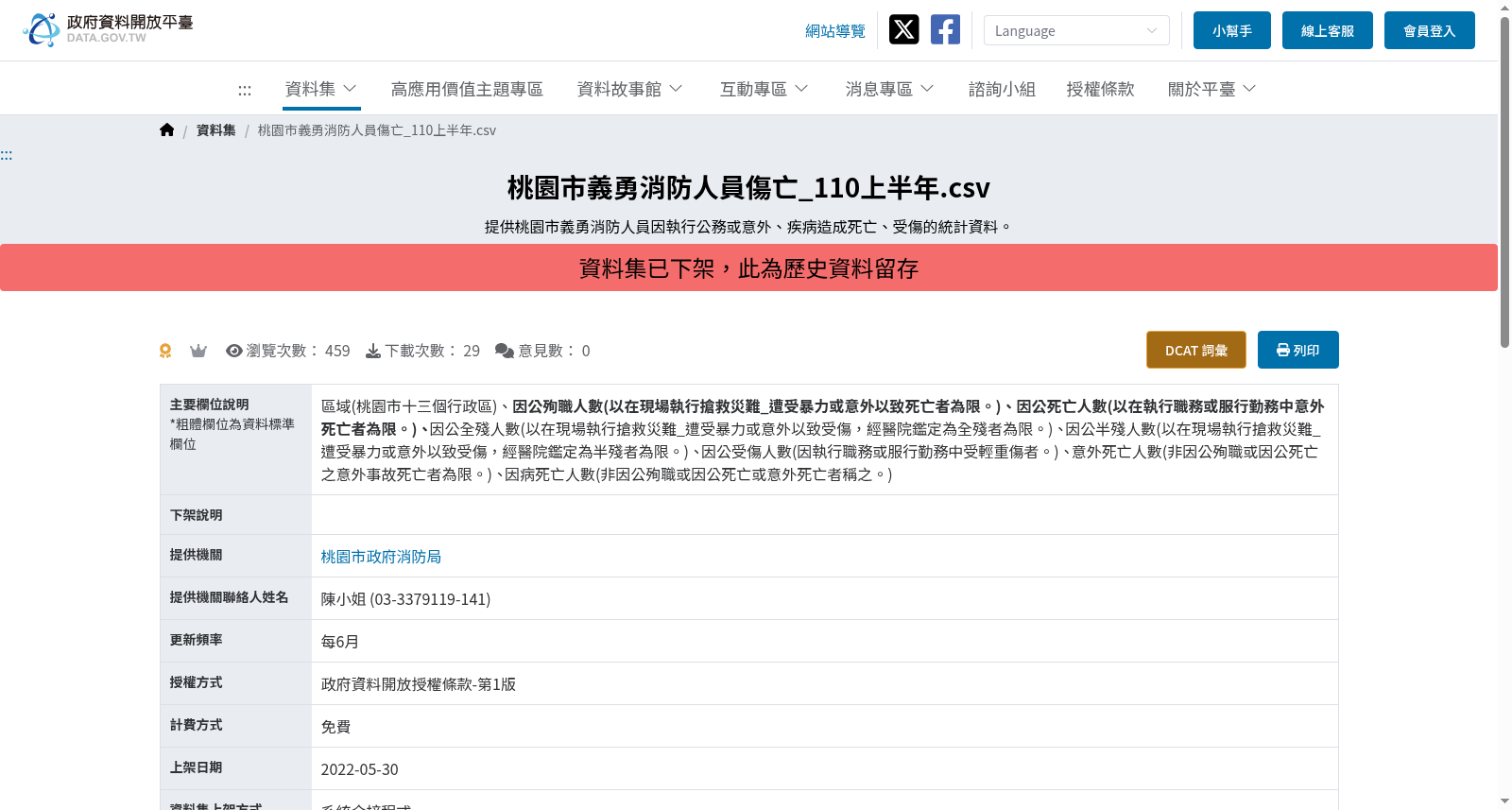Image resolution: width=1512 pixels, height=810 pixels.
Task: Expand the 消息專區 menu
Action: tap(890, 89)
